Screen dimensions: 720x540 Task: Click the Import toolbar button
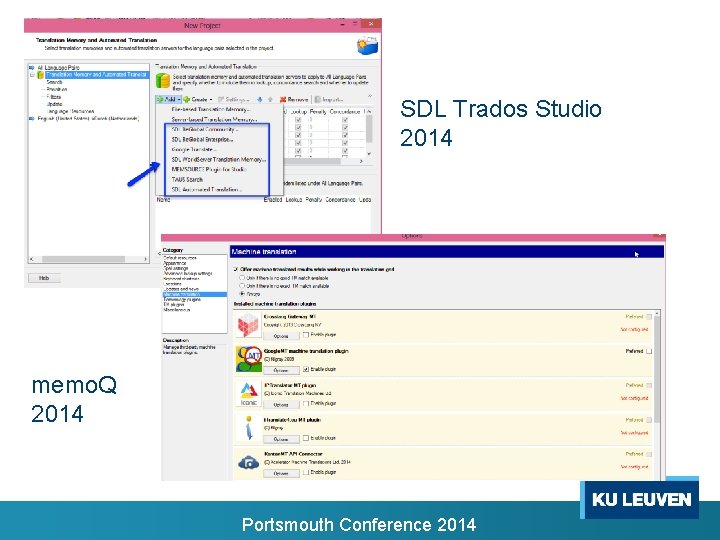click(x=329, y=99)
